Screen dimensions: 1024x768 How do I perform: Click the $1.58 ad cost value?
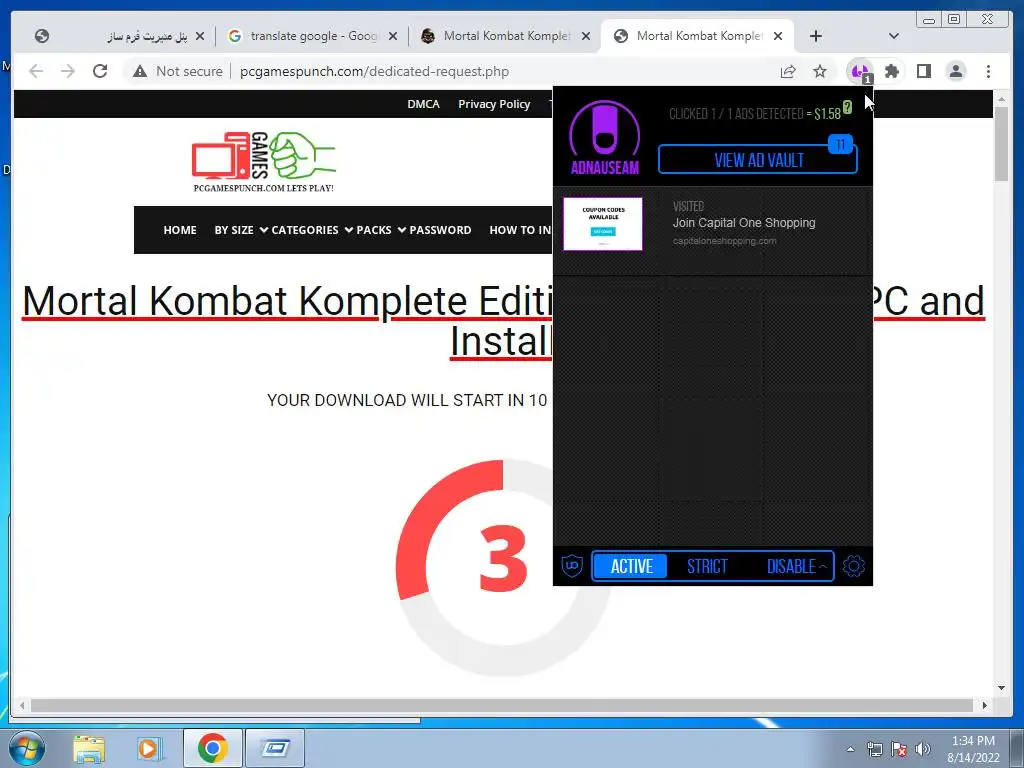pos(827,114)
